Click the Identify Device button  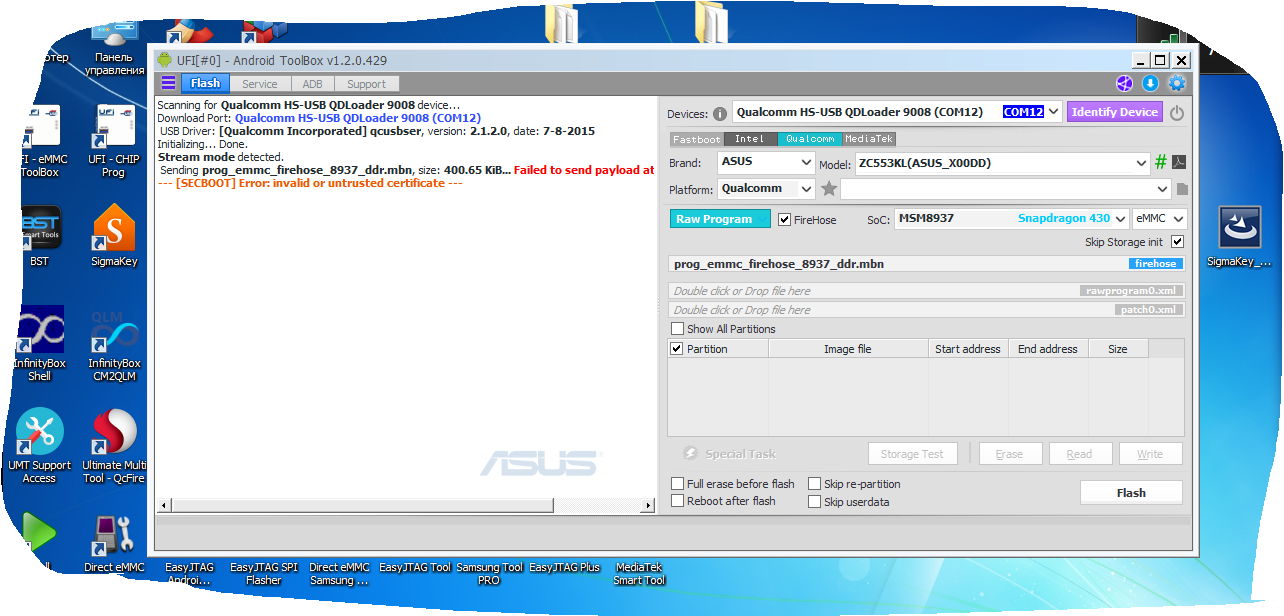click(1114, 112)
